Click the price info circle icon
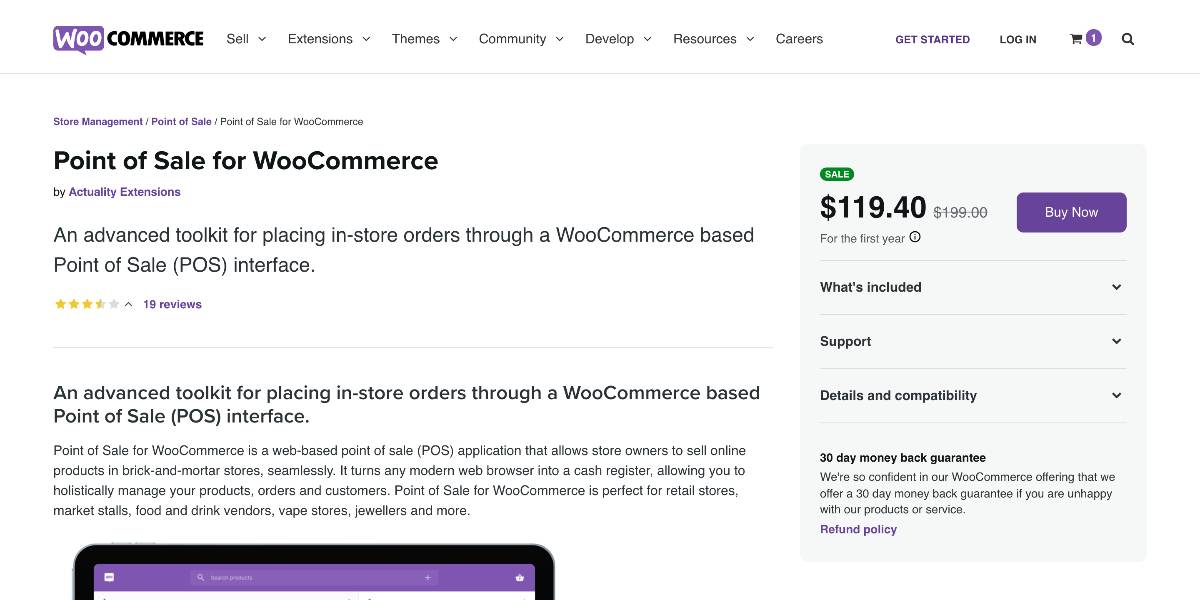Screen dimensions: 1200x600 tap(915, 238)
